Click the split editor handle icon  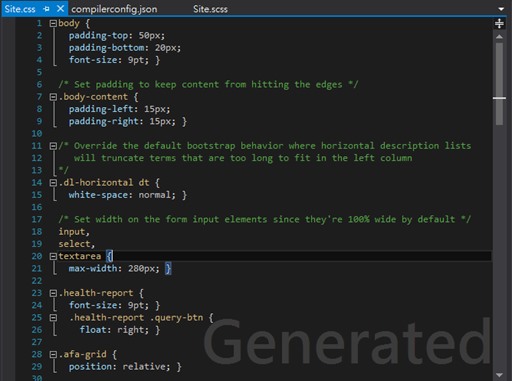[x=499, y=24]
